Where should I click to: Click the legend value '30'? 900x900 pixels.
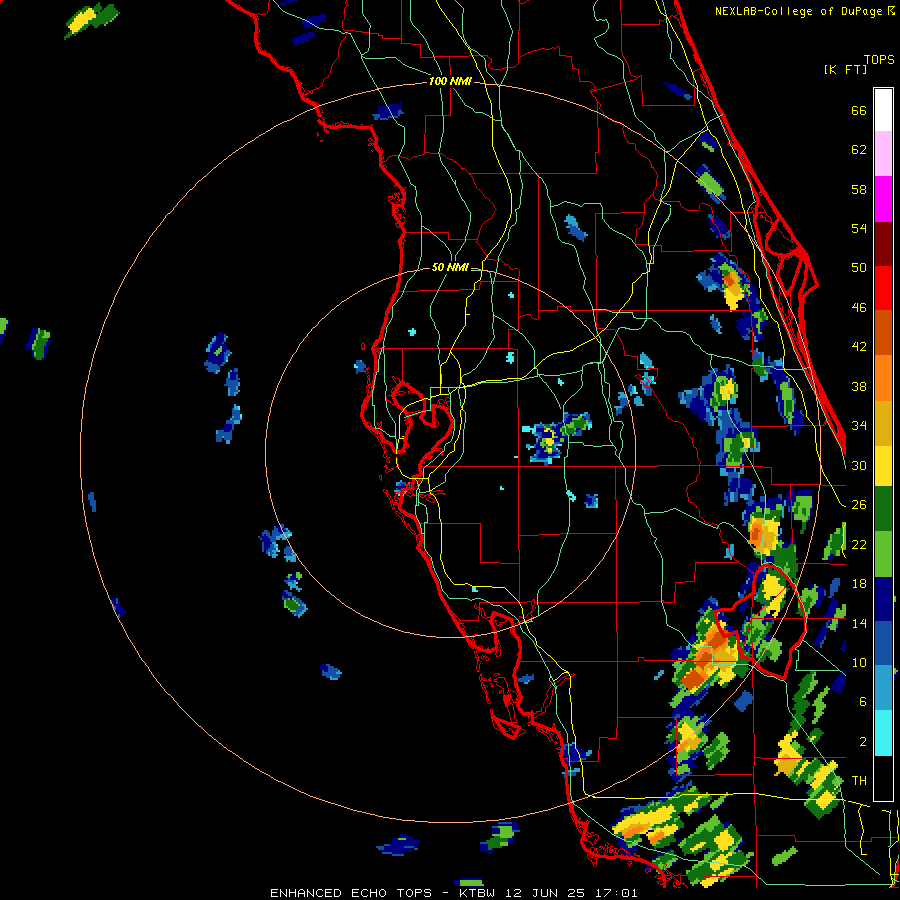859,465
